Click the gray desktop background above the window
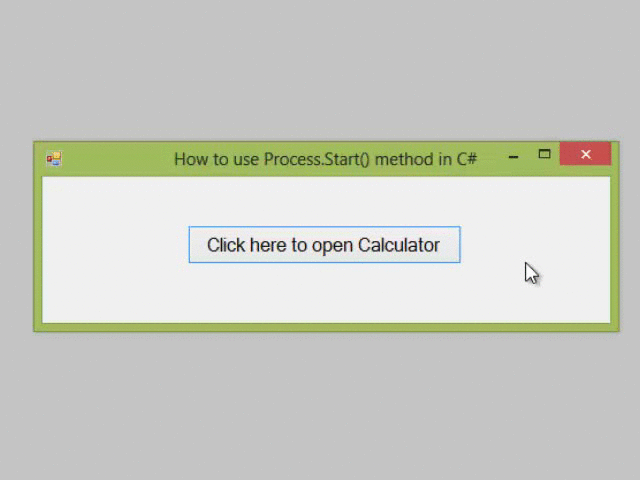The height and width of the screenshot is (480, 640). coord(320,70)
